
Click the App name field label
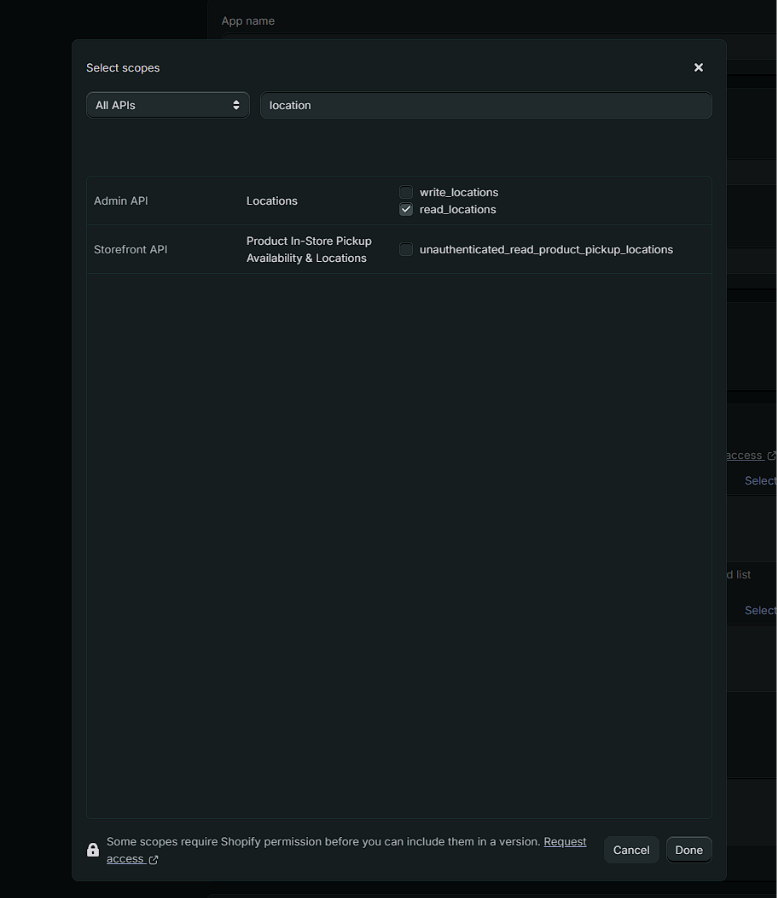[x=248, y=21]
